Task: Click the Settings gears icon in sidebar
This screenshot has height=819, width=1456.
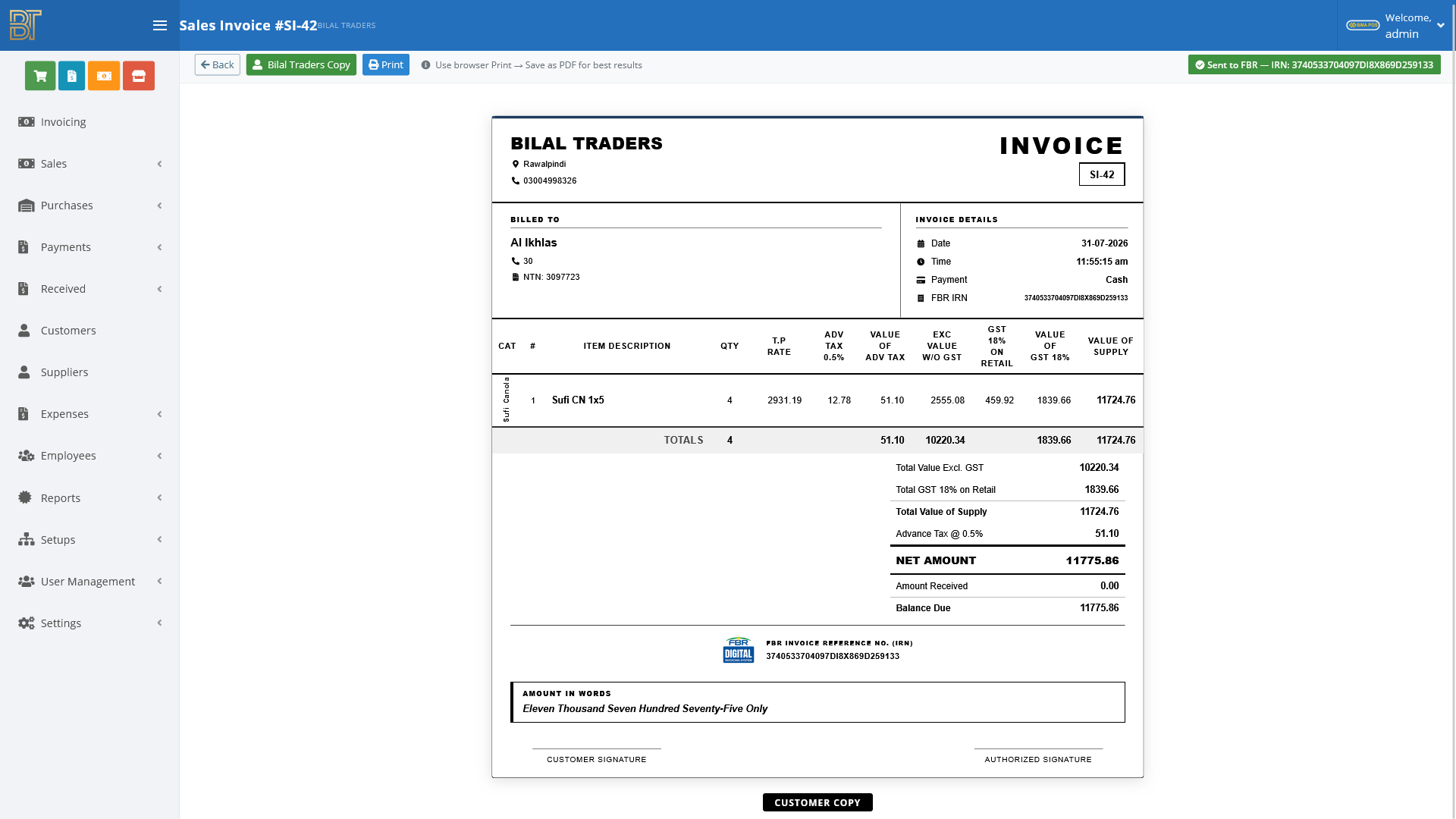Action: 27,623
